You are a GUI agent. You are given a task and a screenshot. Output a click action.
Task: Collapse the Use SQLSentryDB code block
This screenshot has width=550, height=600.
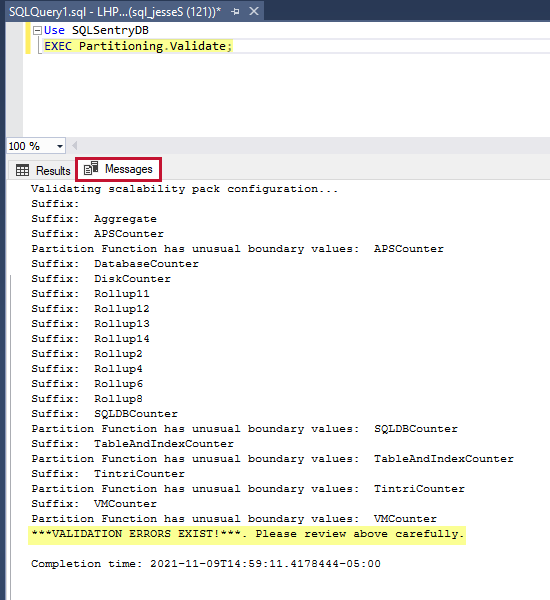(37, 30)
